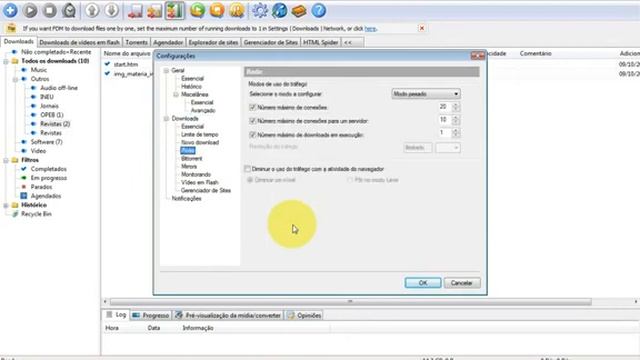The height and width of the screenshot is (360, 640).
Task: Expand the Histórico tree node
Action: point(6,205)
